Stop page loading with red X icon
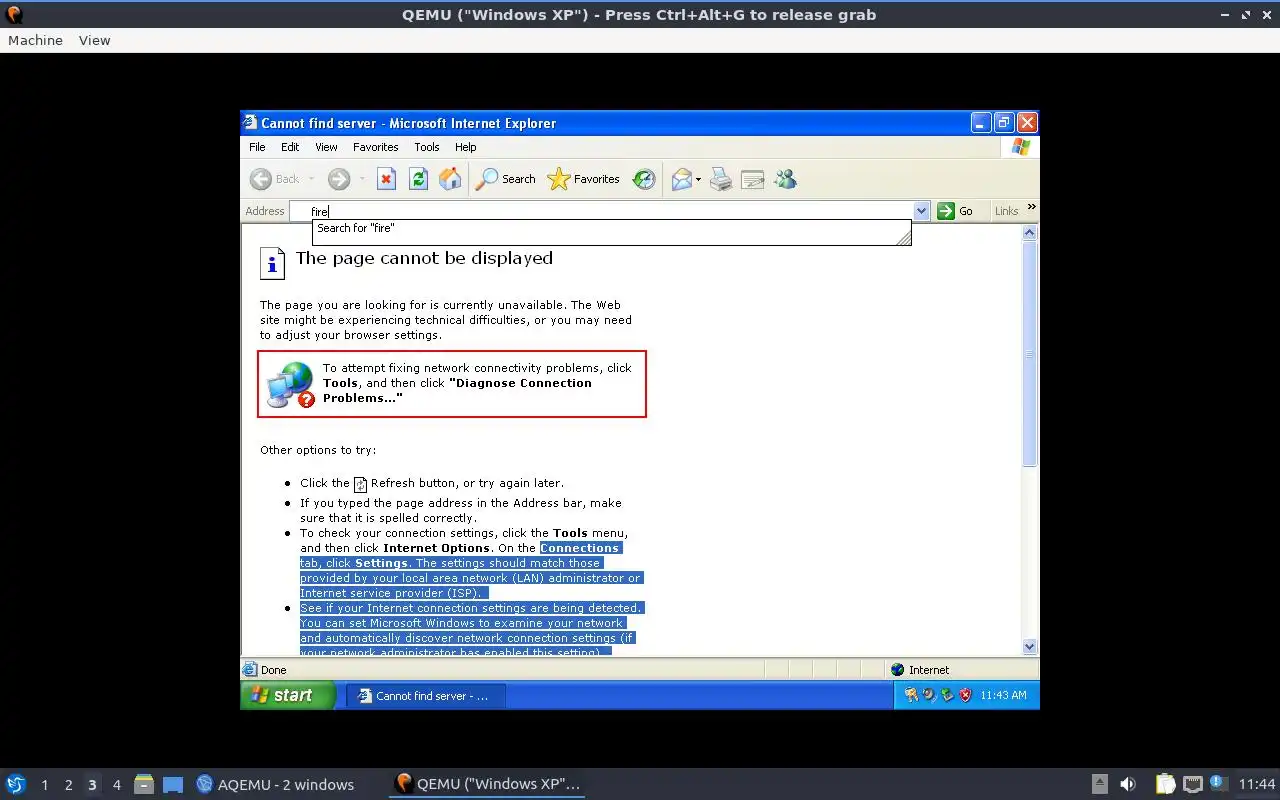The height and width of the screenshot is (800, 1280). tap(386, 179)
